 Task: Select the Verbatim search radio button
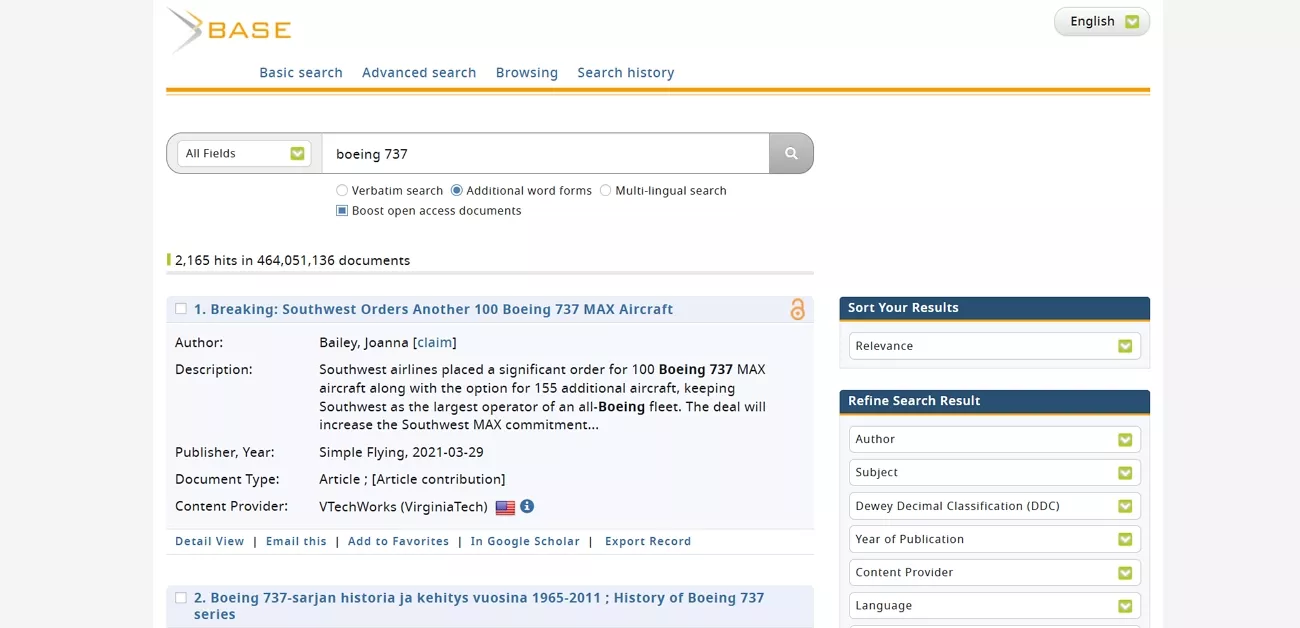(x=342, y=190)
